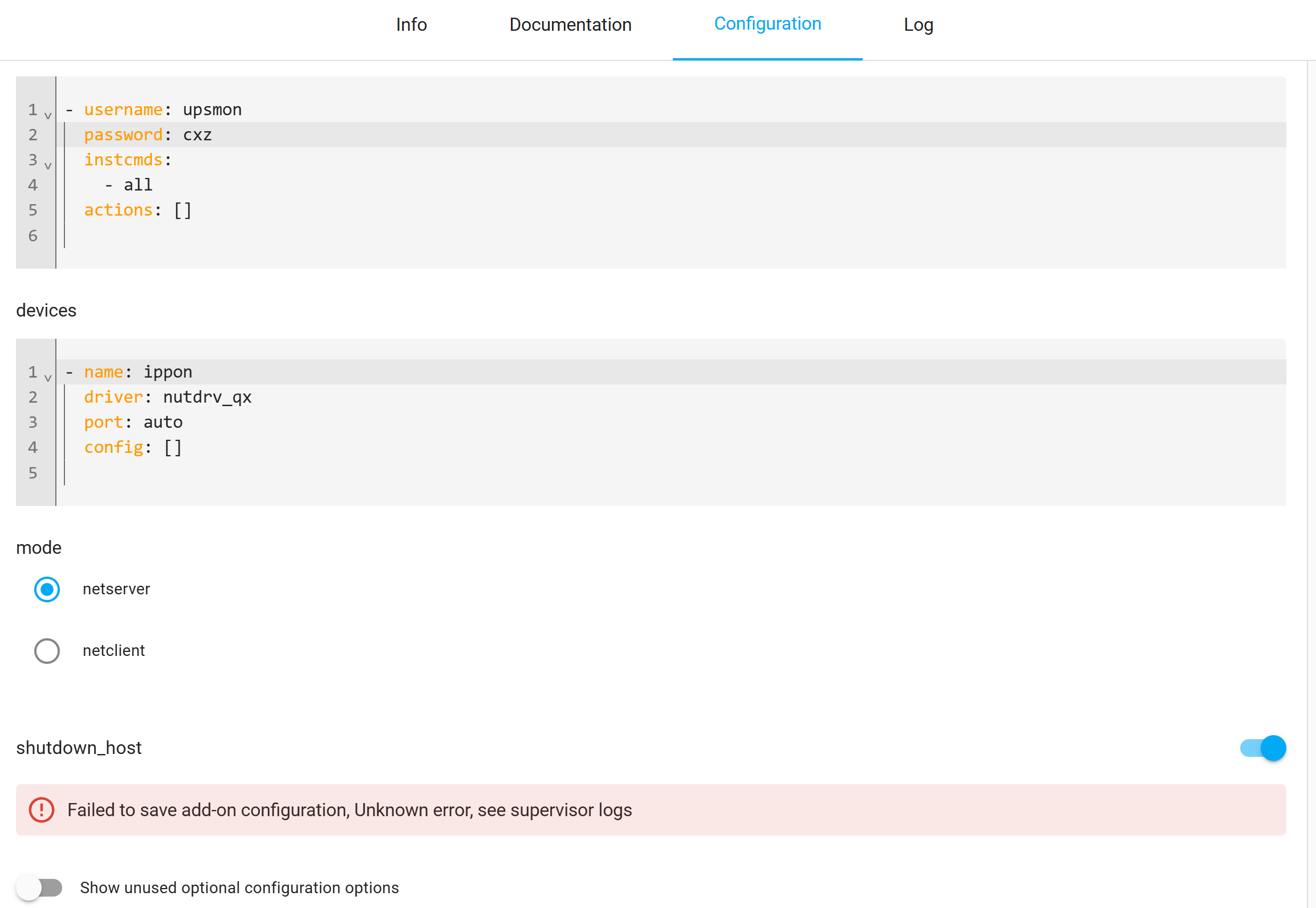This screenshot has width=1316, height=908.
Task: Click the driver value nutdrv_qx
Action: [207, 396]
